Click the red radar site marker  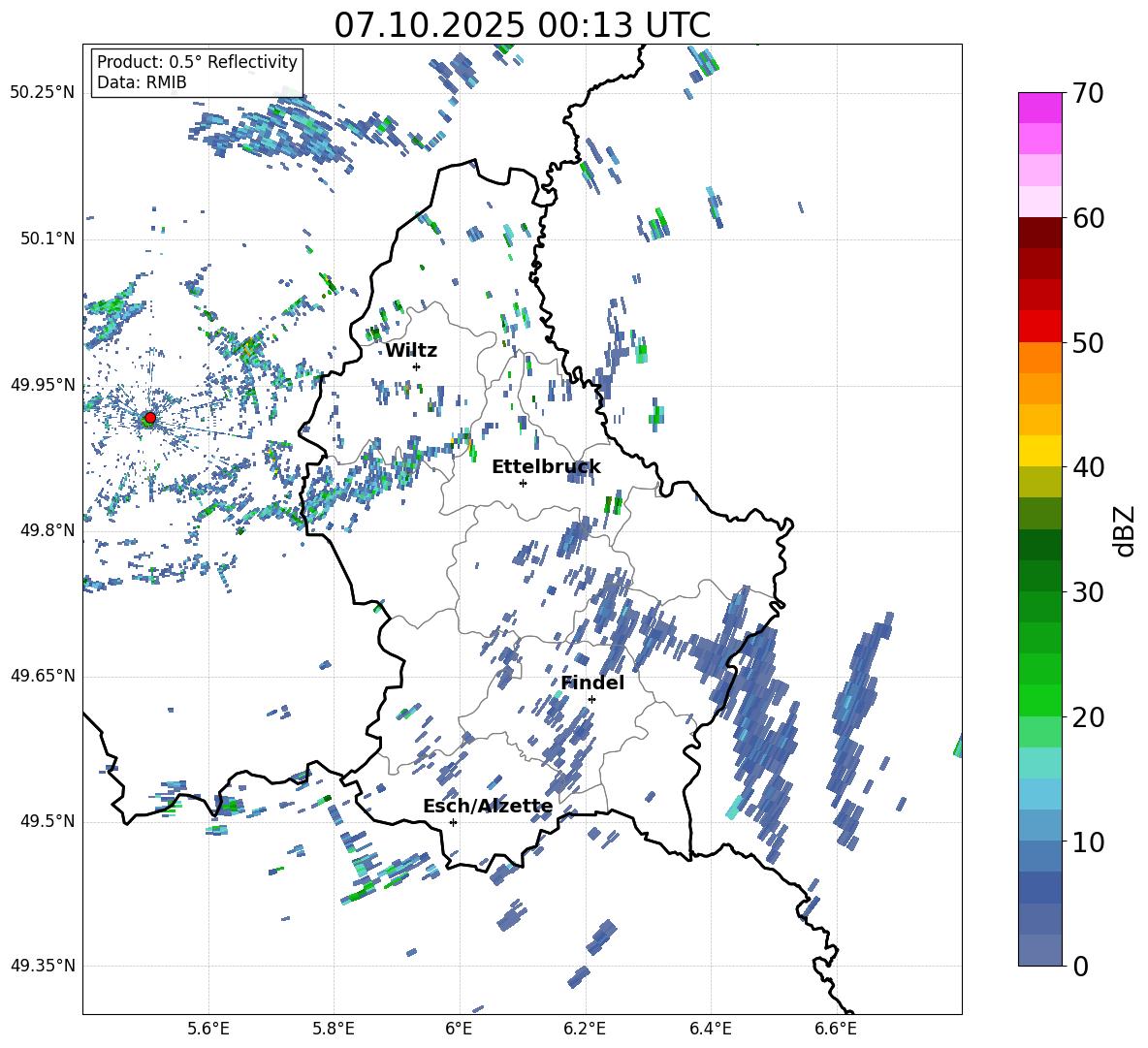pyautogui.click(x=149, y=418)
